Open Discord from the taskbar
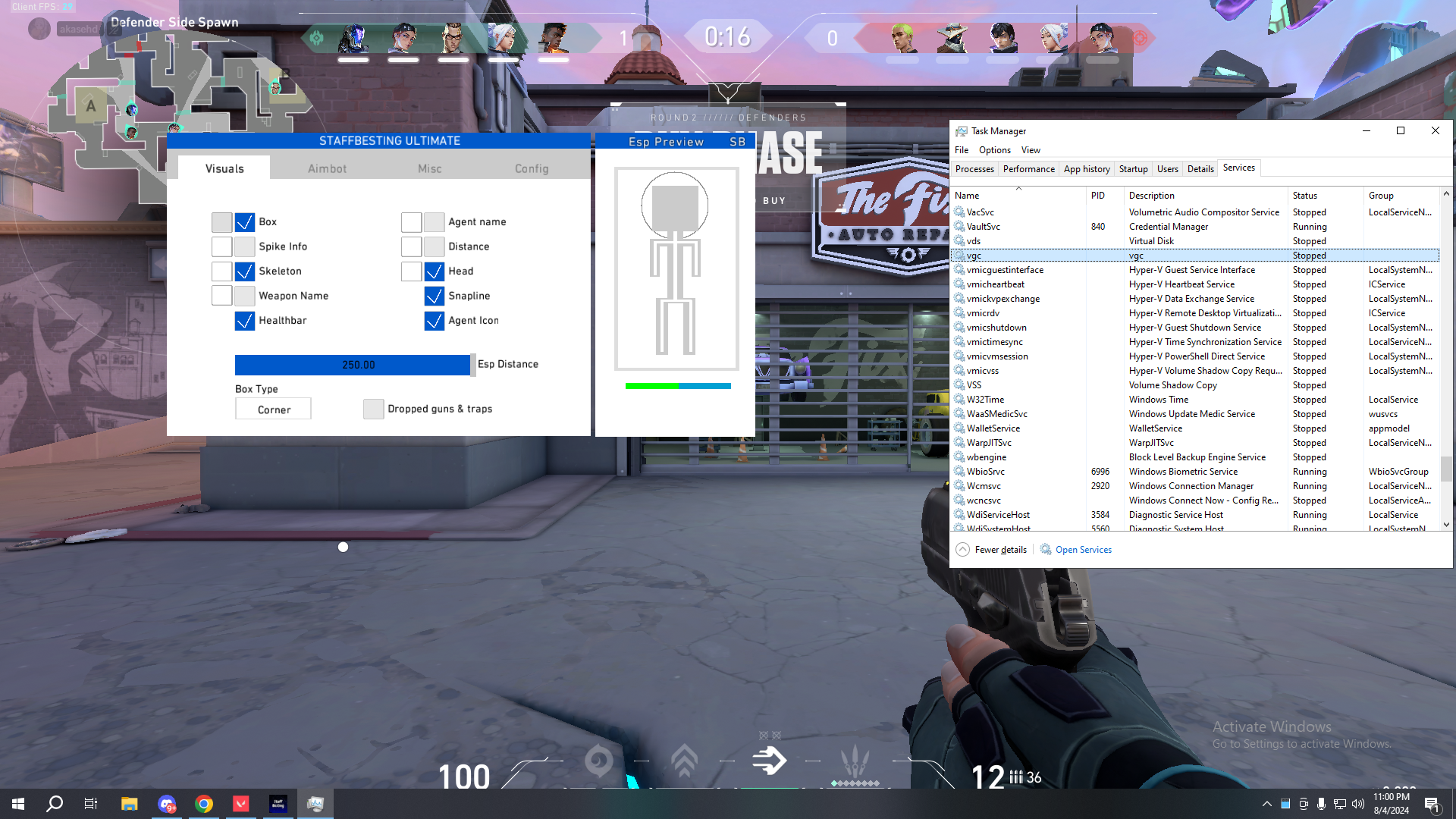Screen dimensions: 1456x819 pyautogui.click(x=167, y=804)
